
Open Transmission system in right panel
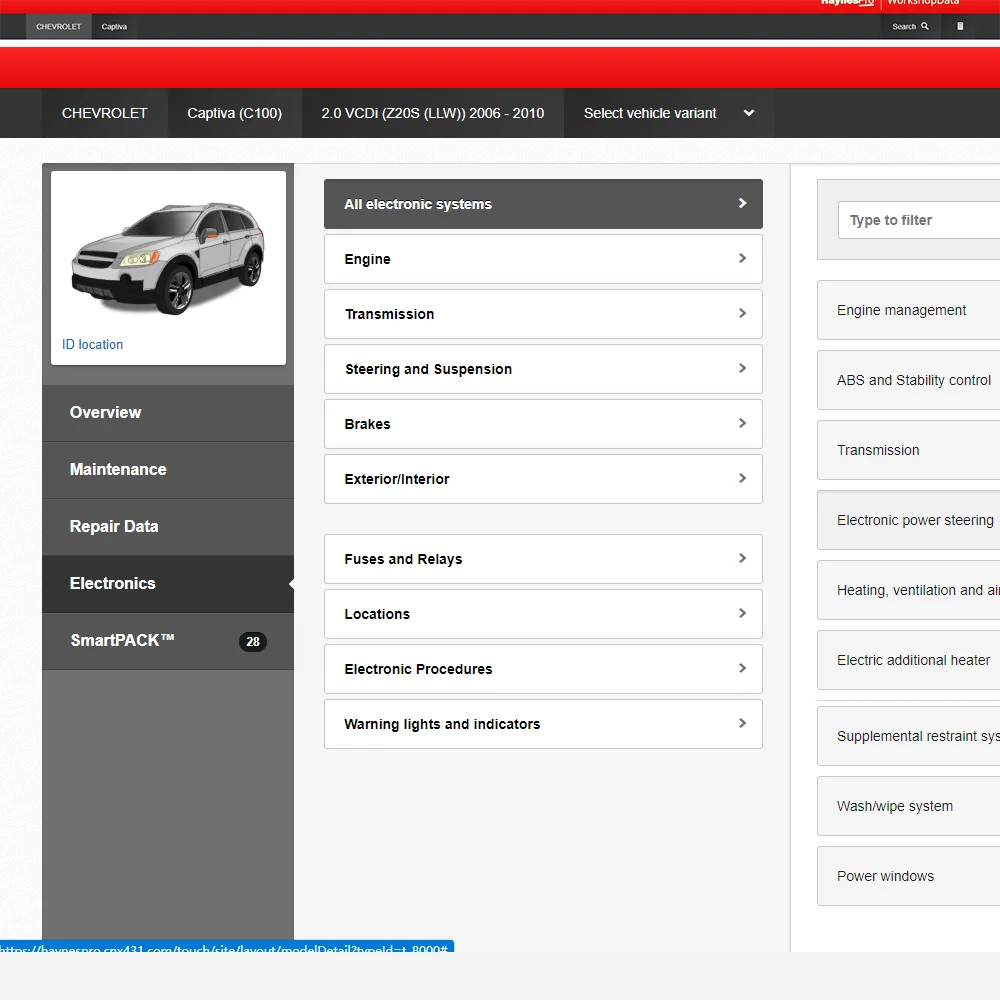point(909,450)
